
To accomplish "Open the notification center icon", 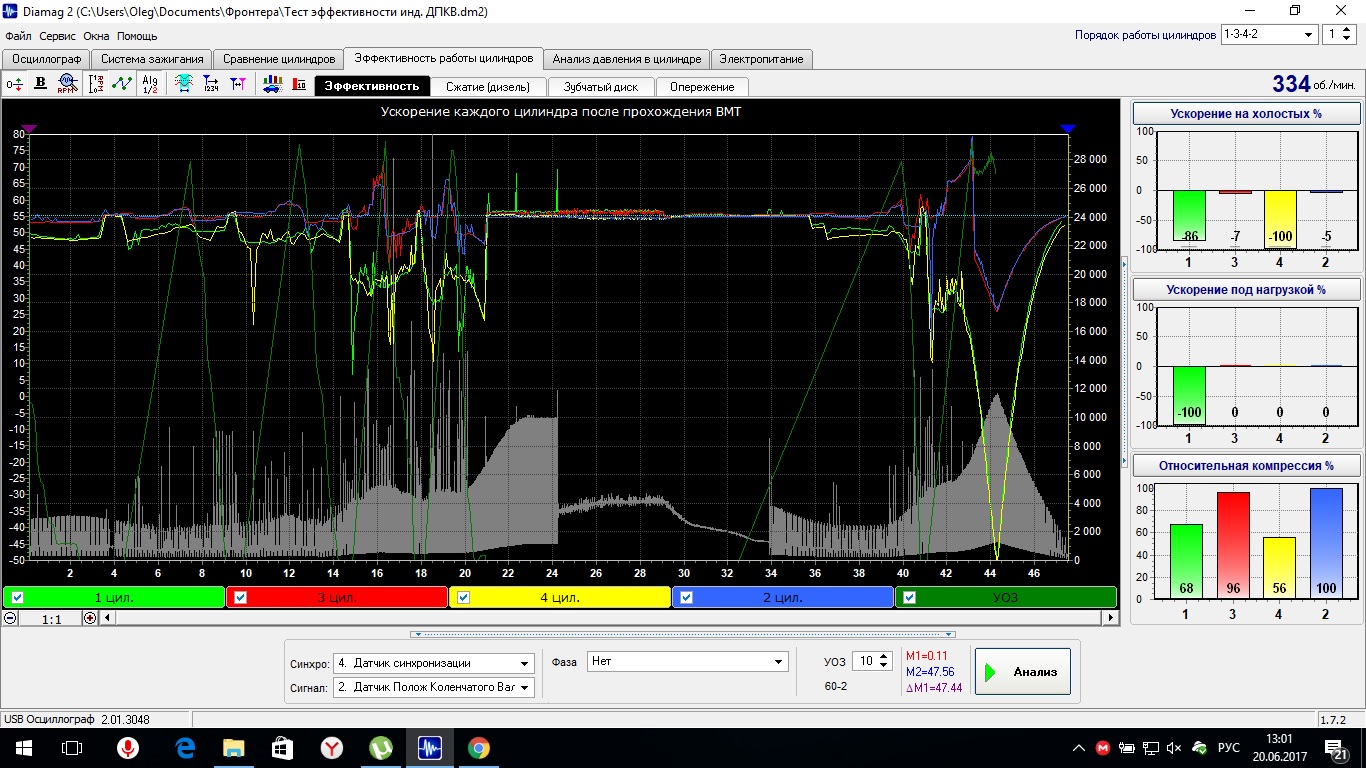I will point(1336,750).
